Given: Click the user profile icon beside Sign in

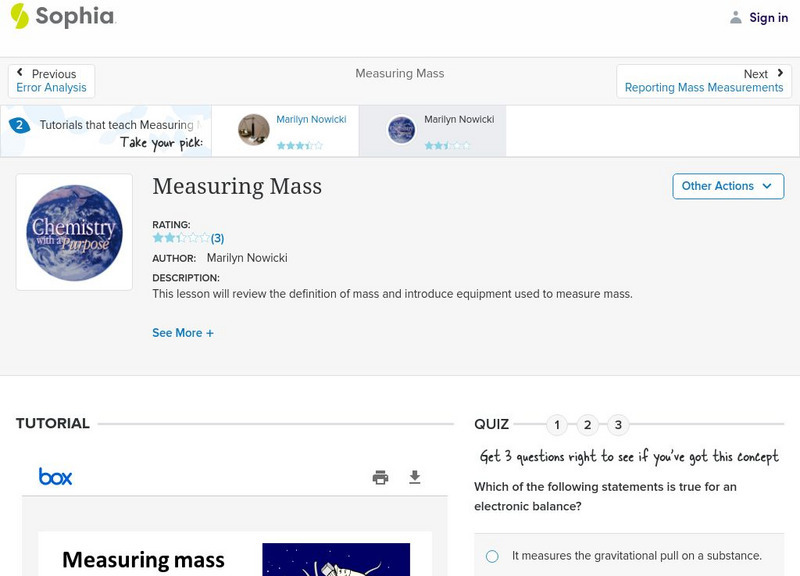Looking at the screenshot, I should click(x=736, y=18).
